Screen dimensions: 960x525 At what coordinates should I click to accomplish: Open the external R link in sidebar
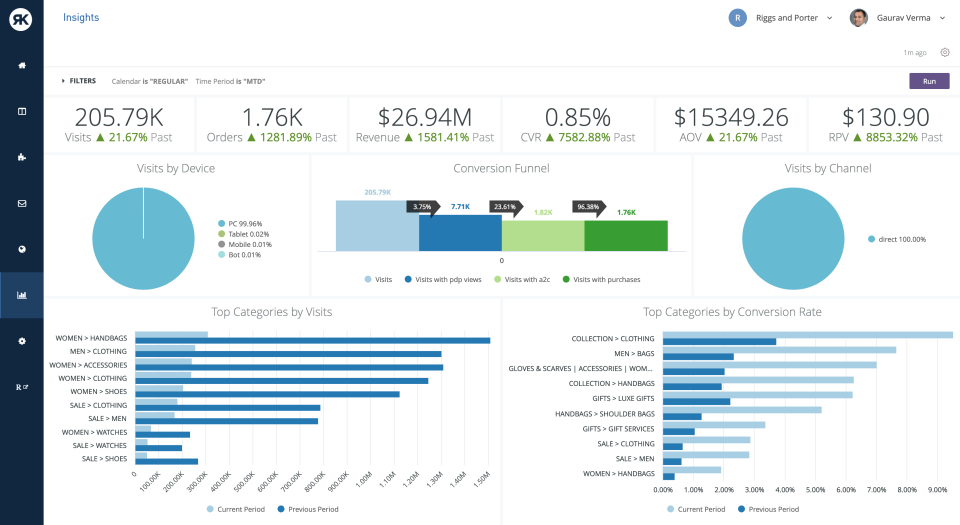coord(21,387)
